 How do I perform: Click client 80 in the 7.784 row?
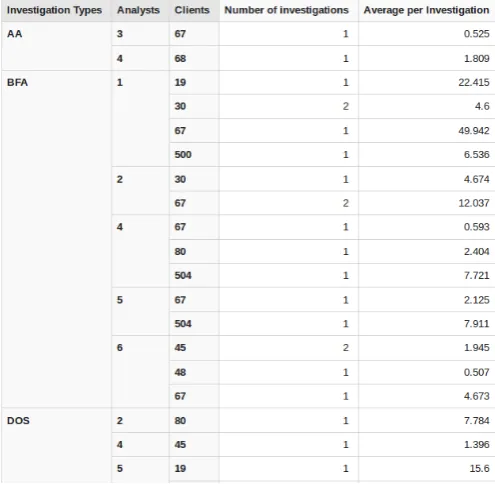(x=180, y=421)
